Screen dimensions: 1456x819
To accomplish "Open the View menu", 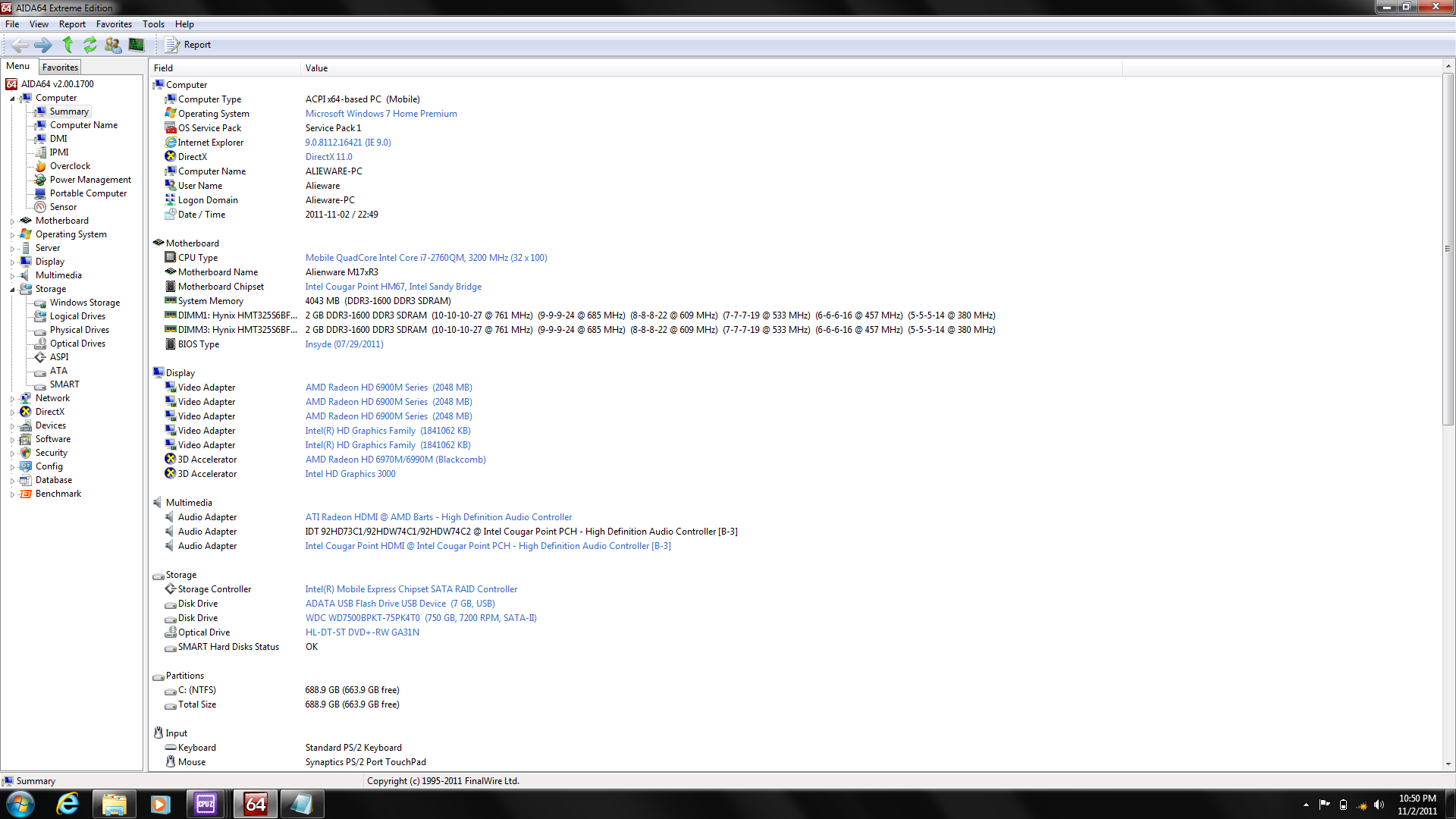I will click(x=39, y=24).
